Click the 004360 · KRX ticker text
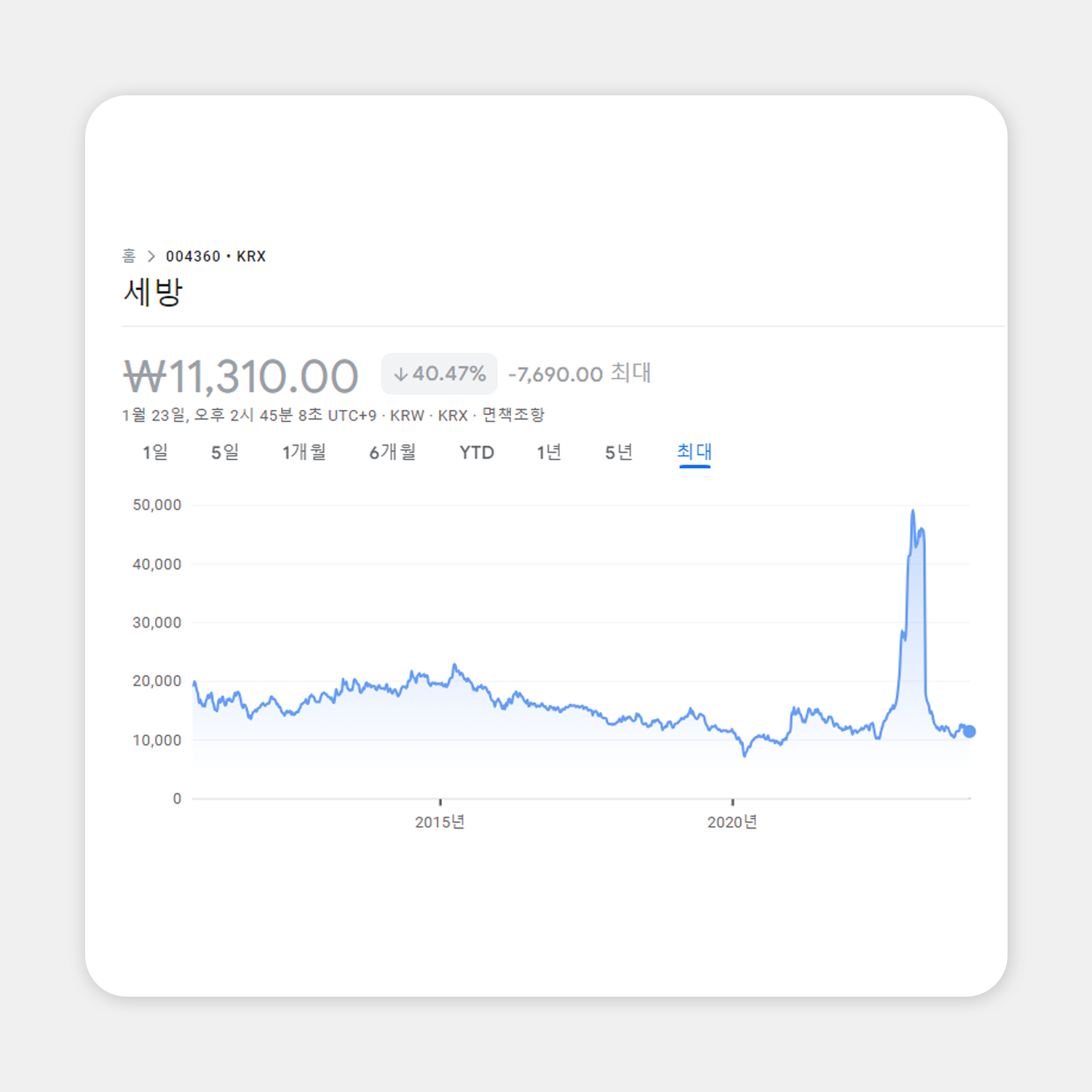1092x1092 pixels. click(x=215, y=256)
